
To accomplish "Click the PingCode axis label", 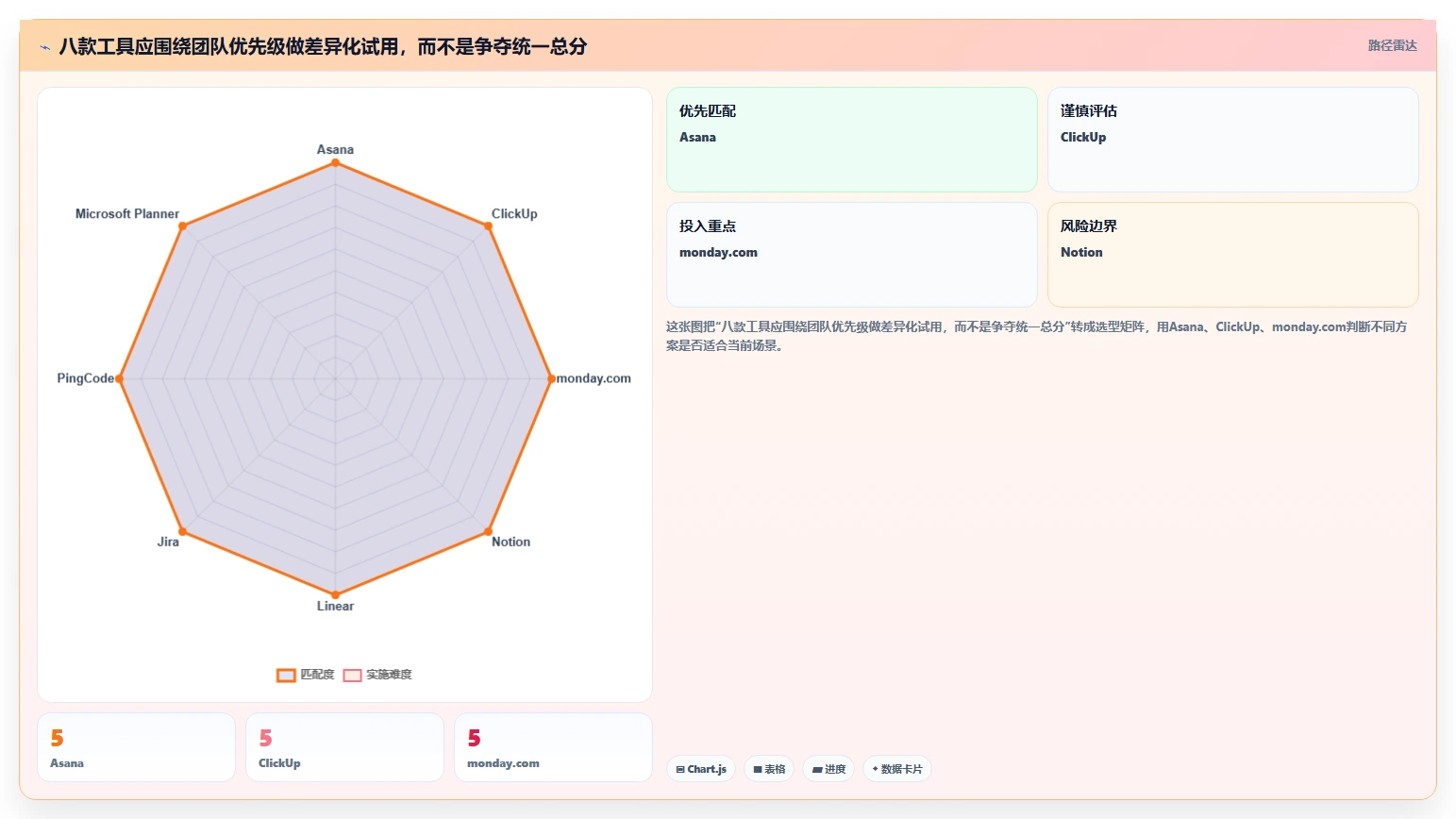I will point(85,378).
